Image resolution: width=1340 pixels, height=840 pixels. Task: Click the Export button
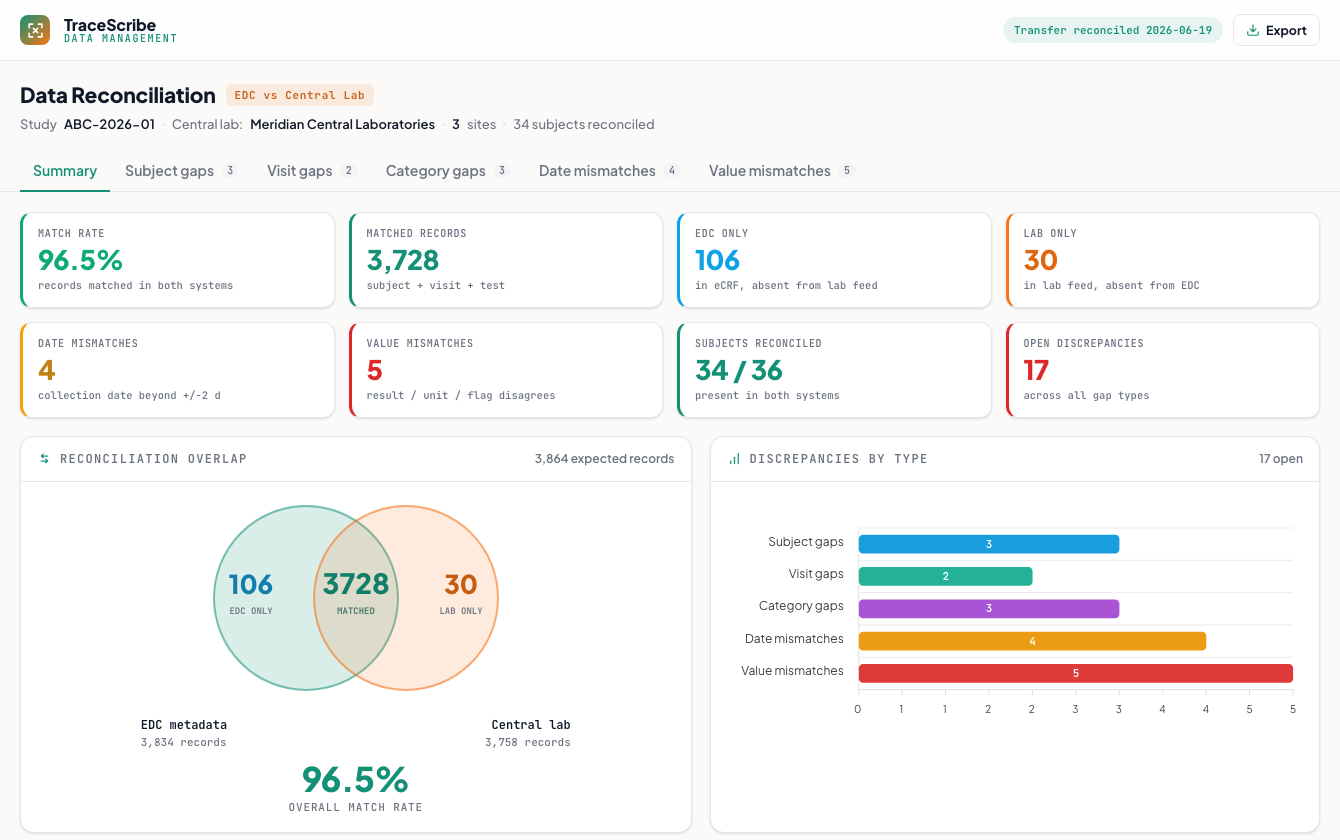coord(1276,30)
